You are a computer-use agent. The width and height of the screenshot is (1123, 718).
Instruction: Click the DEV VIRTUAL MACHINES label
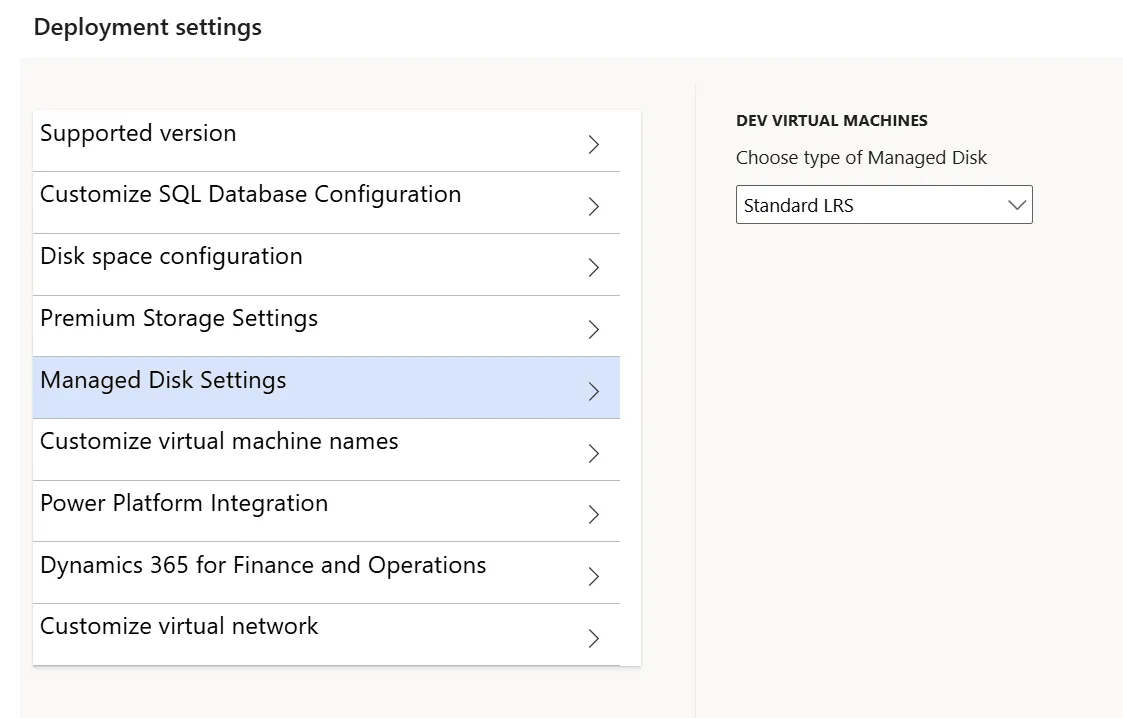(x=832, y=120)
